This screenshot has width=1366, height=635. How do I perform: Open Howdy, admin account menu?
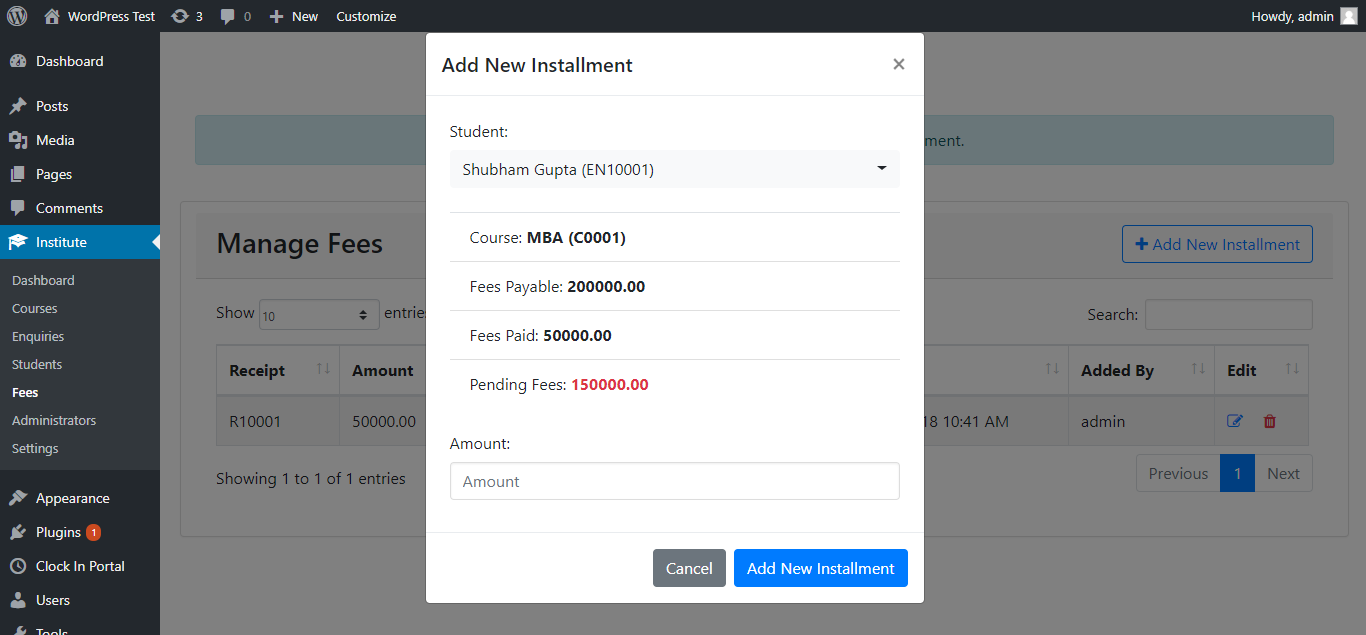(x=1304, y=16)
